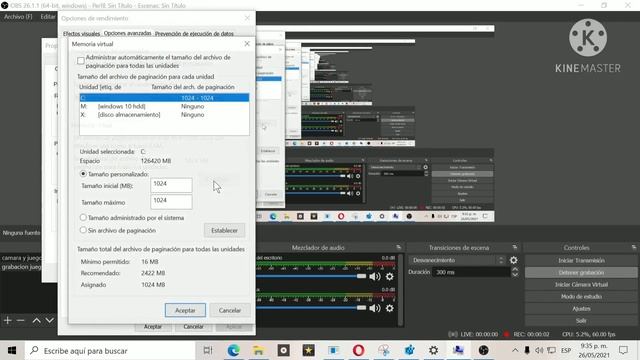Open the Archivo menu in OBS
This screenshot has height=360, width=640.
coord(18,17)
